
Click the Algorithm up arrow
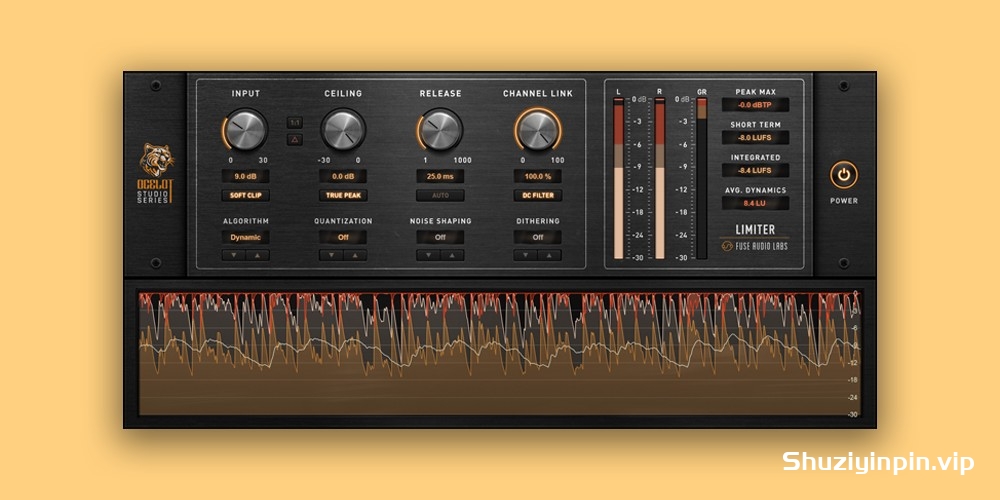pos(258,255)
